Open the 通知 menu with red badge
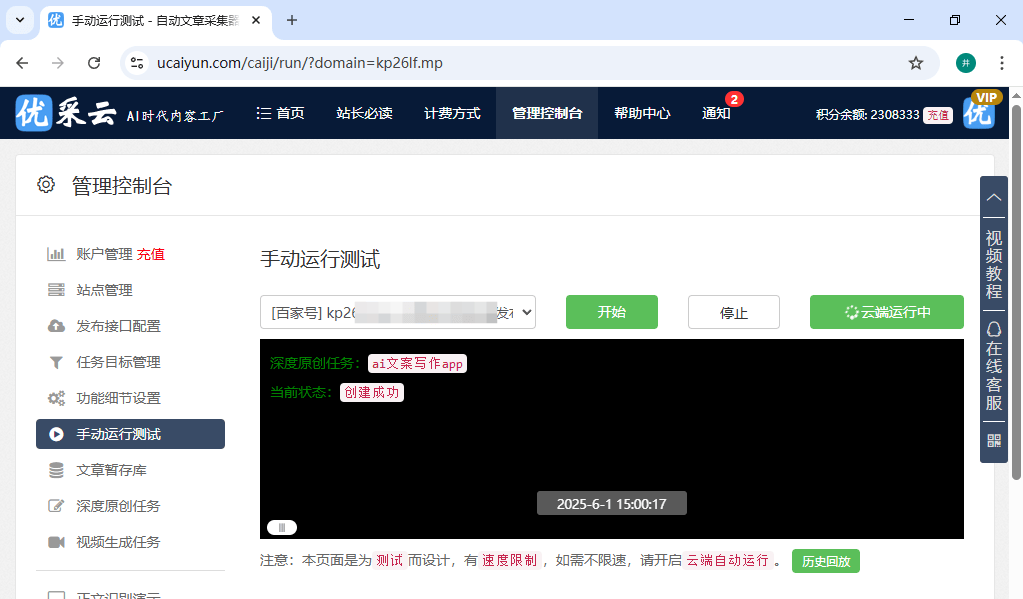1023x599 pixels. click(716, 113)
